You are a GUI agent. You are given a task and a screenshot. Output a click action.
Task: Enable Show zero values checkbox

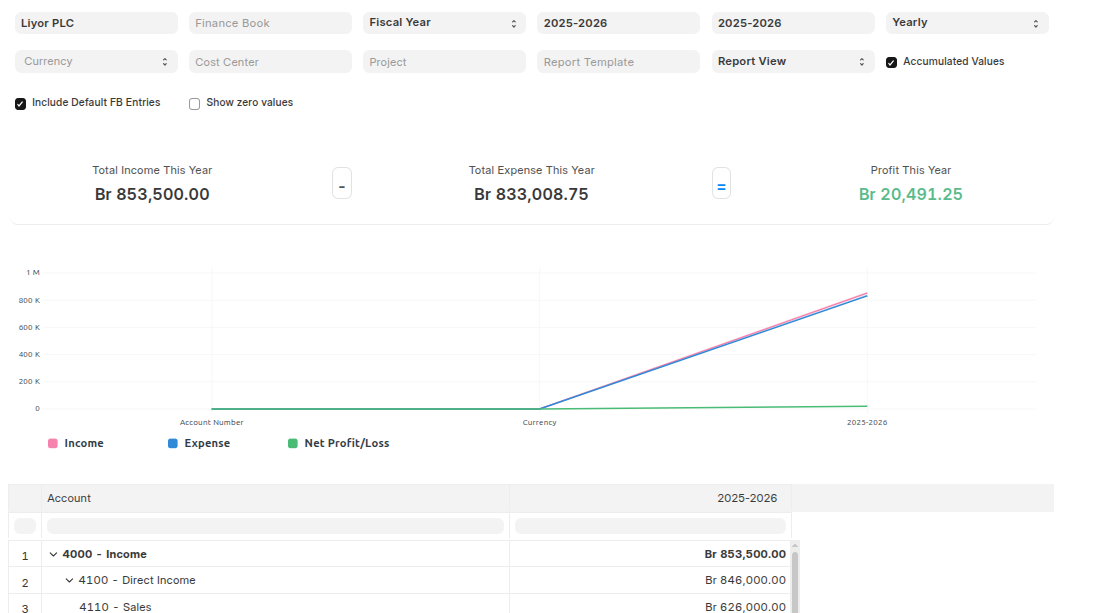click(x=195, y=103)
